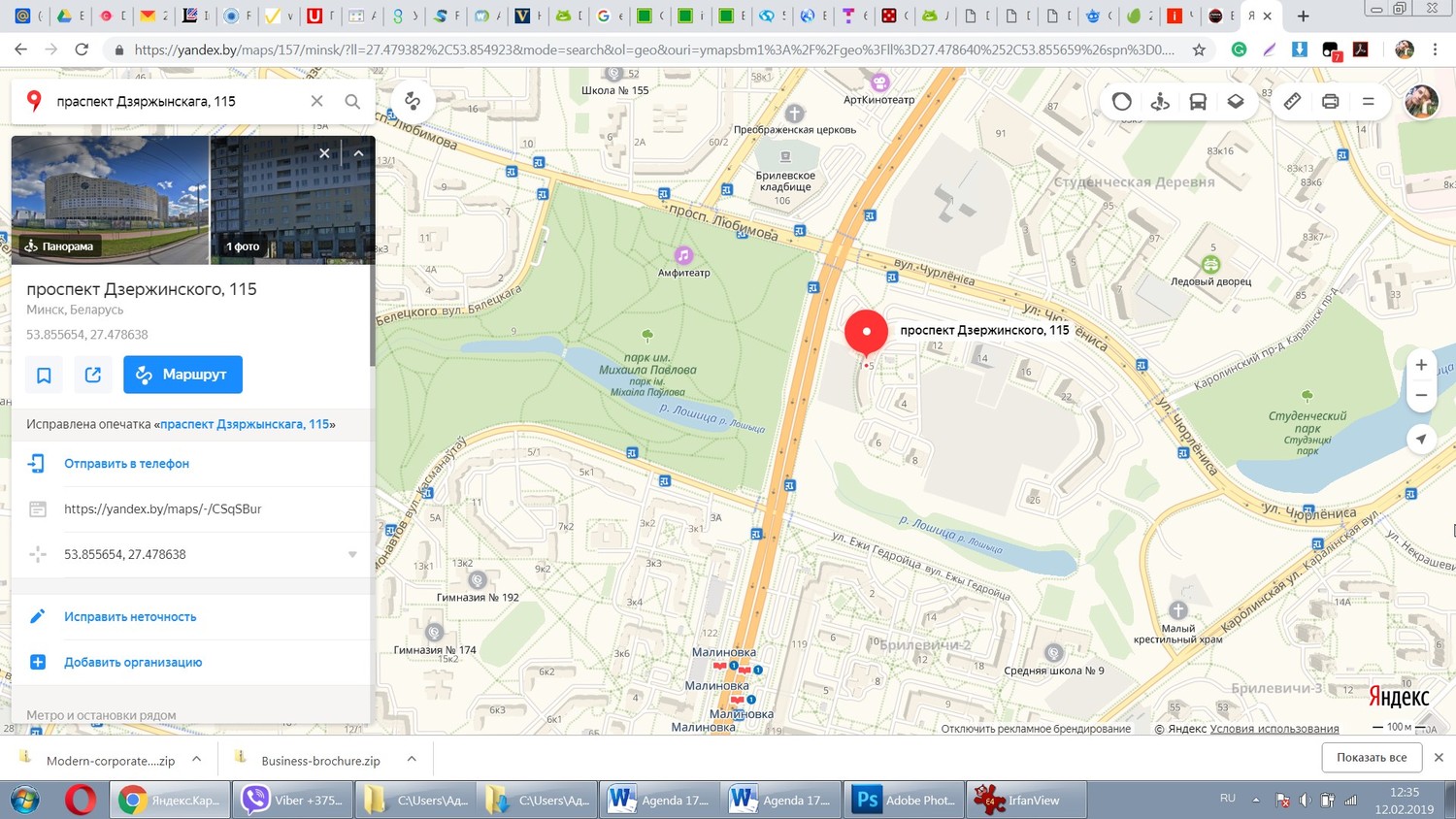Open the Yandex user profile avatar
Image resolution: width=1456 pixels, height=819 pixels.
1422,101
